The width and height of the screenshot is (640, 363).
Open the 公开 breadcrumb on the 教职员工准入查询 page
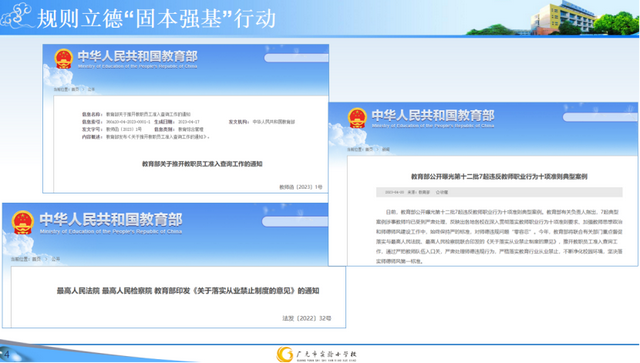[91, 89]
